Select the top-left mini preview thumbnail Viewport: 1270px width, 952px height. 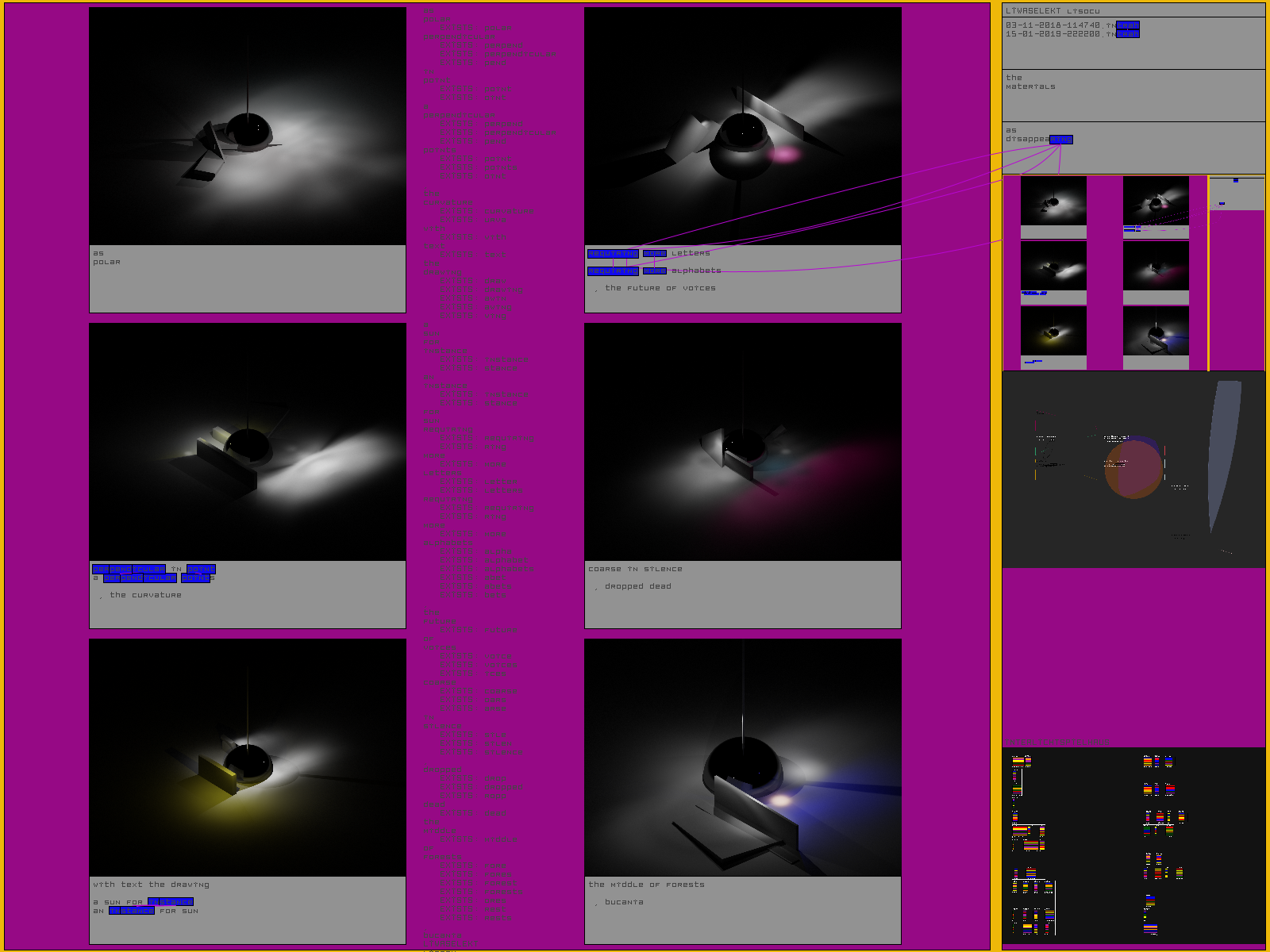[x=1053, y=201]
